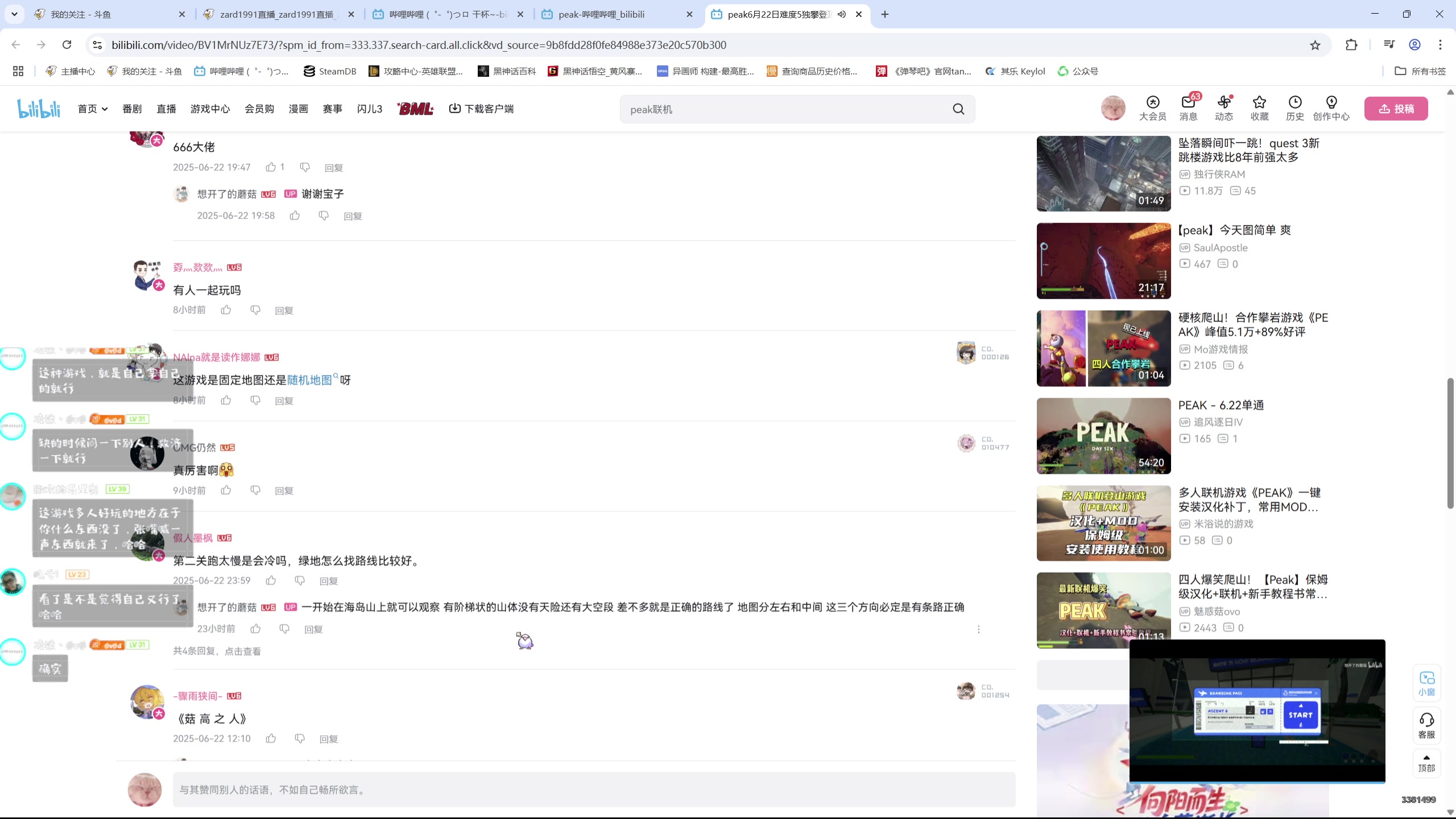The image size is (1456, 819).
Task: Expand 共4条回复，点击查看 replies
Action: 217,651
